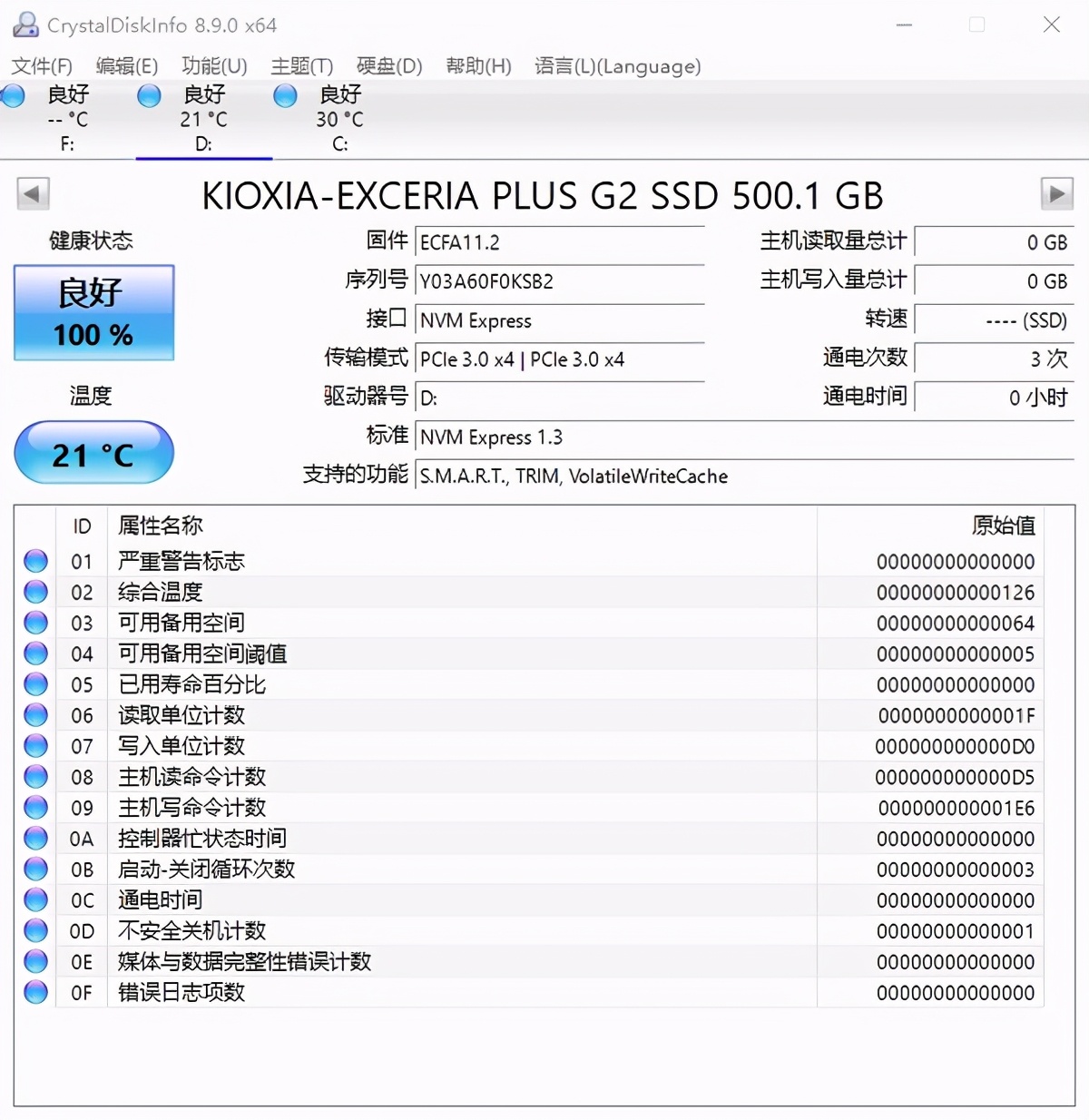This screenshot has height=1120, width=1089.
Task: Select the F: drive status orb
Action: tap(13, 95)
